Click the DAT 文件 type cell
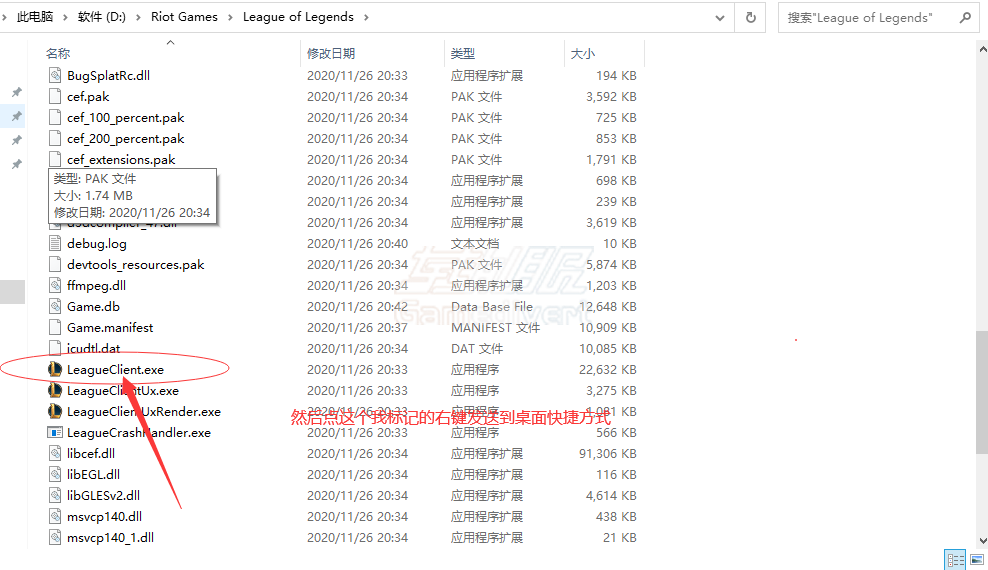 (477, 348)
